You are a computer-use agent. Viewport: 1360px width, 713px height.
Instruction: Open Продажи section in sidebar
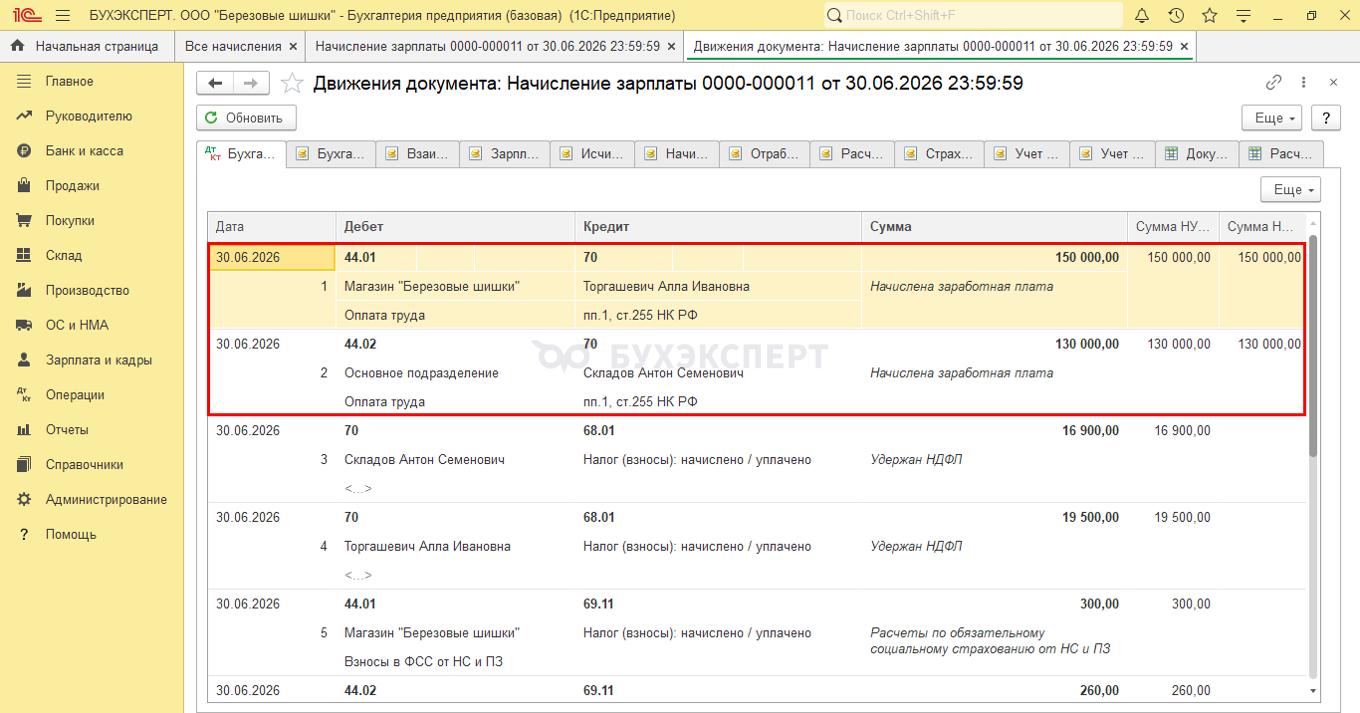click(72, 186)
